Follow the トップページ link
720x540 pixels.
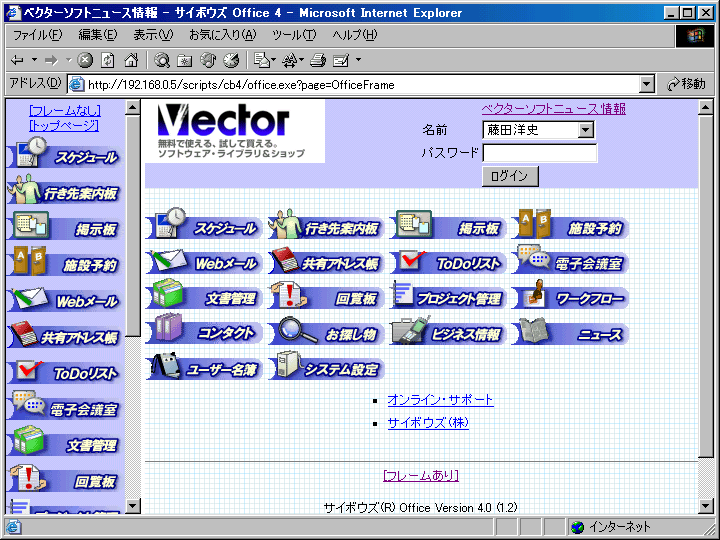[x=64, y=125]
